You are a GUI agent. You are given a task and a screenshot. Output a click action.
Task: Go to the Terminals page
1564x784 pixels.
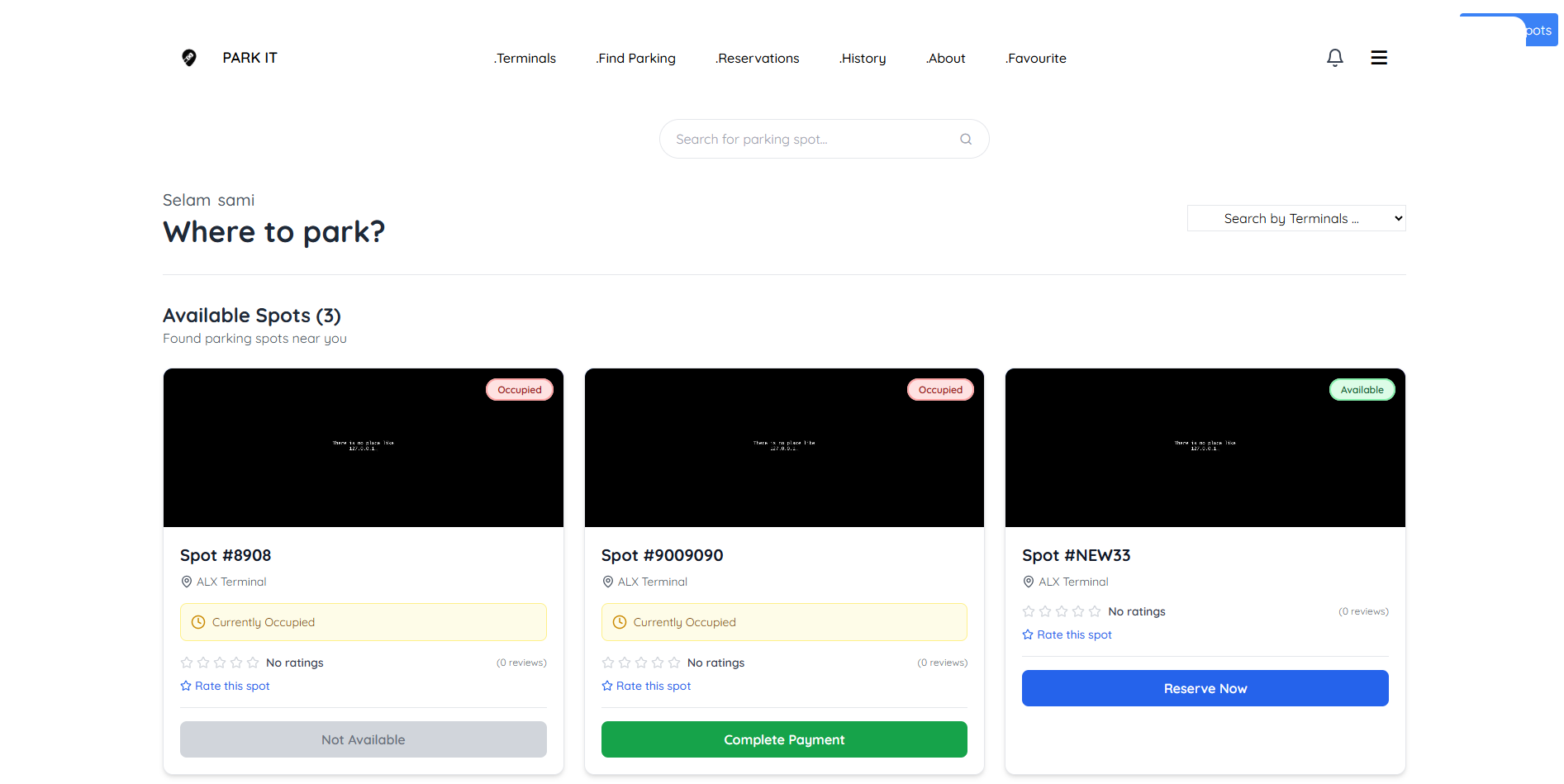pos(525,58)
